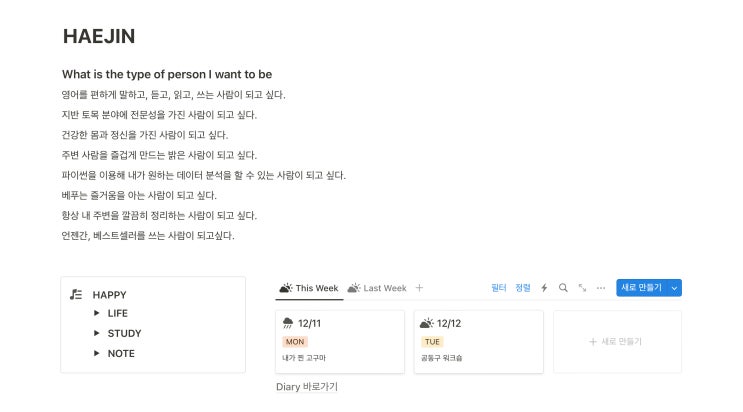Click the expand full page arrows icon
Screen dimensions: 743x412
(x=582, y=288)
